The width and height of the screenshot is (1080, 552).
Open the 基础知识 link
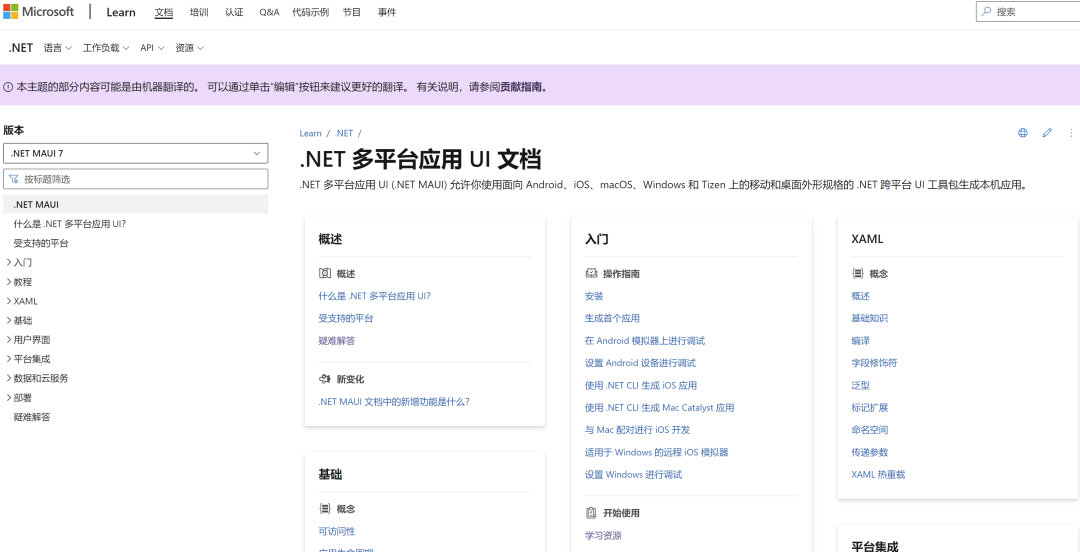pyautogui.click(x=870, y=318)
